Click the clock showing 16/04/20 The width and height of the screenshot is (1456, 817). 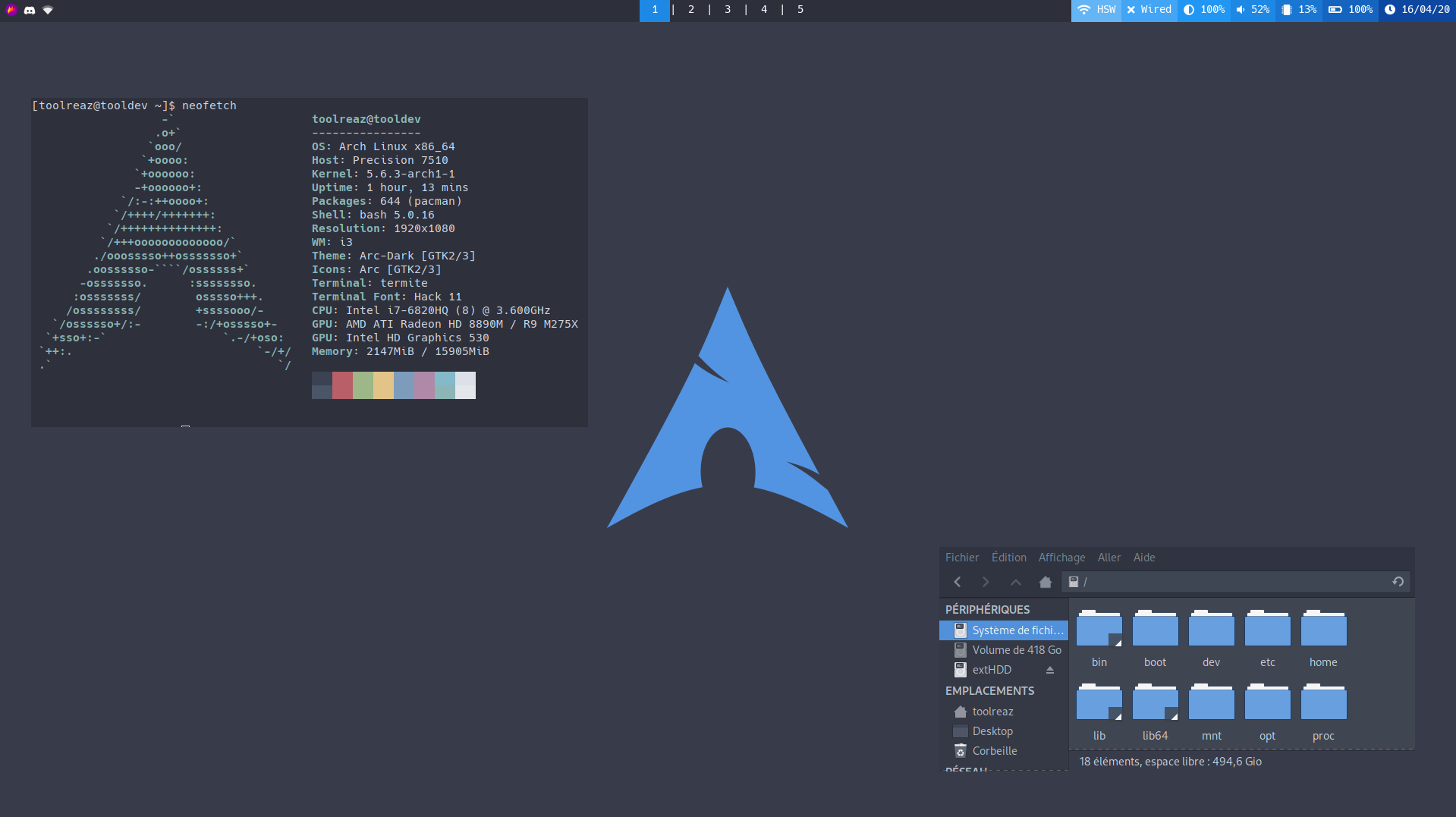(x=1417, y=10)
